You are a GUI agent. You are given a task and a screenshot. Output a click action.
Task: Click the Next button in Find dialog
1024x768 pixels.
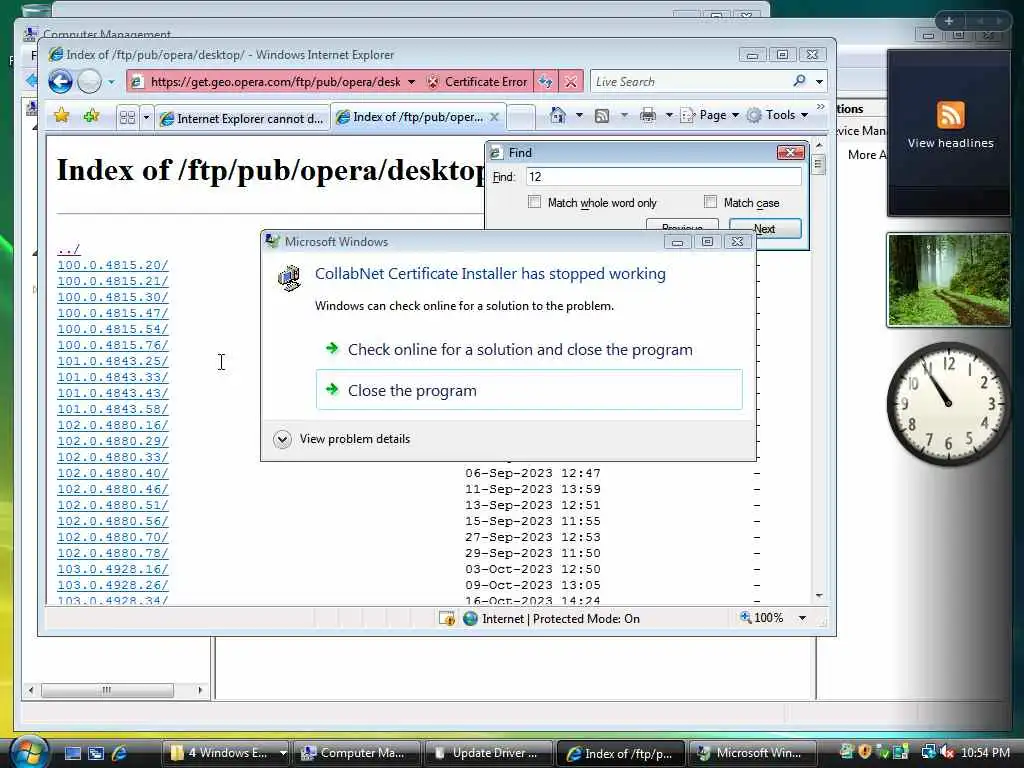(765, 229)
